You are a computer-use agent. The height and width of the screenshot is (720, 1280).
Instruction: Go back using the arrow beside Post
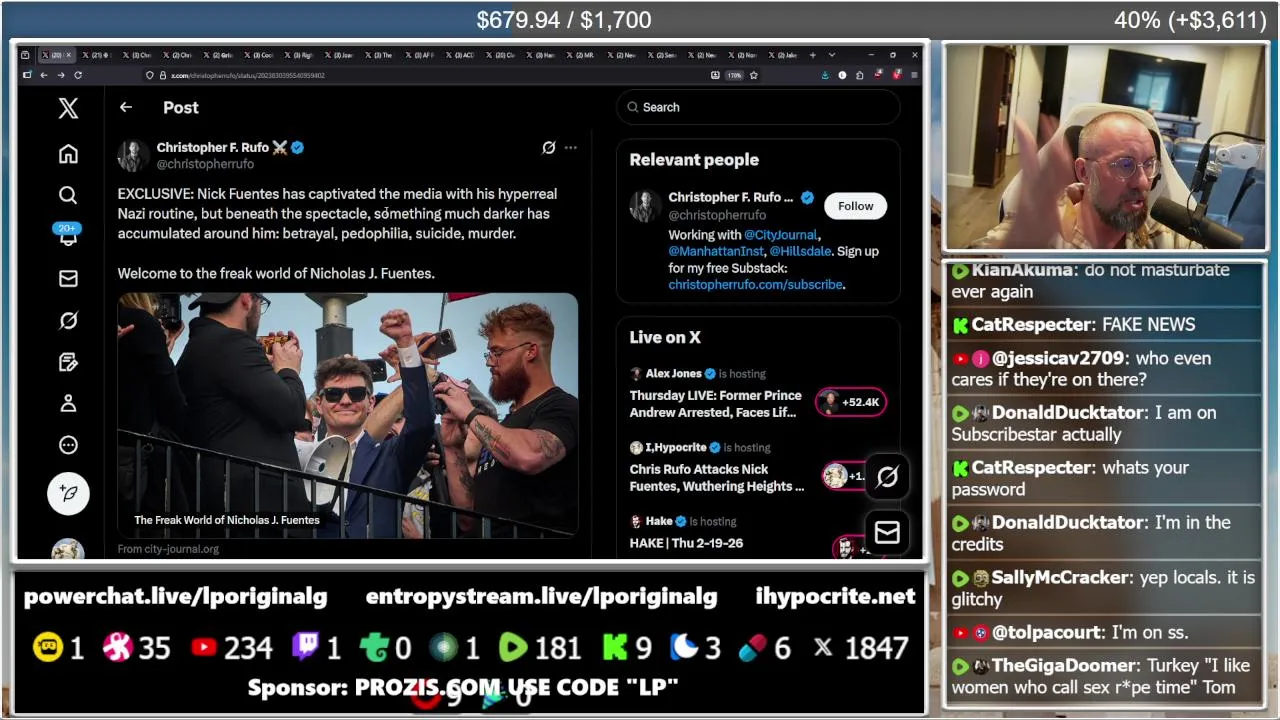pyautogui.click(x=125, y=107)
